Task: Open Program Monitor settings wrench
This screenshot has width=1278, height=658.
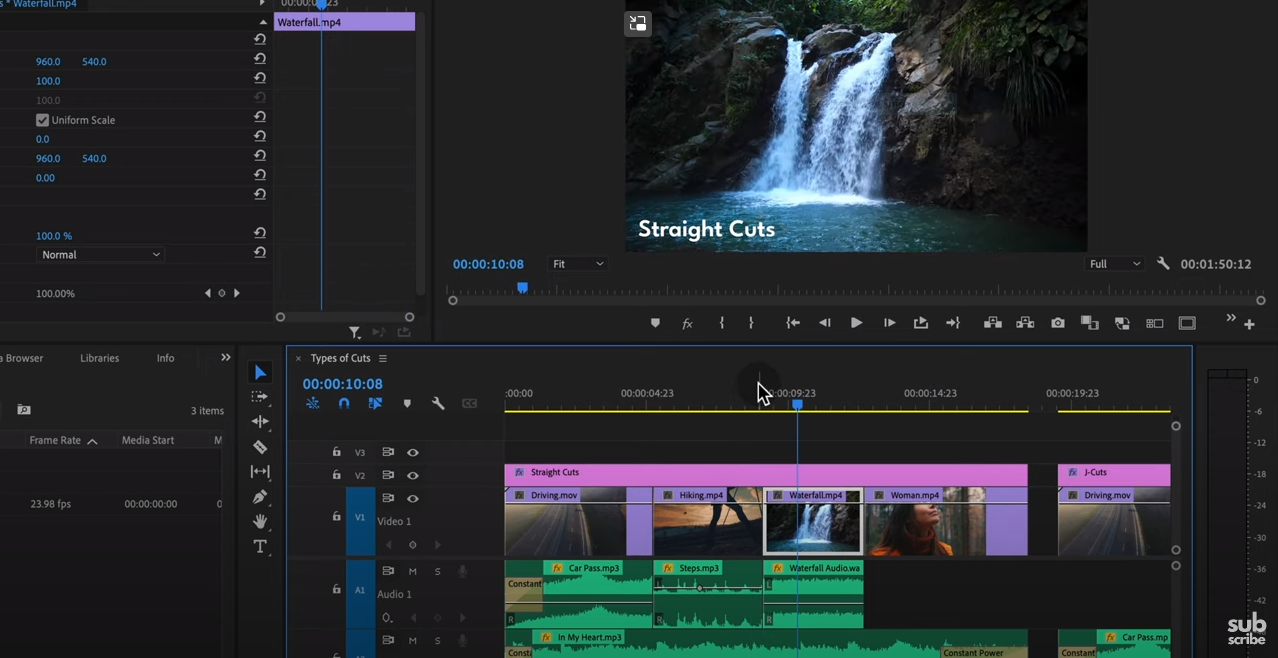Action: tap(1163, 264)
